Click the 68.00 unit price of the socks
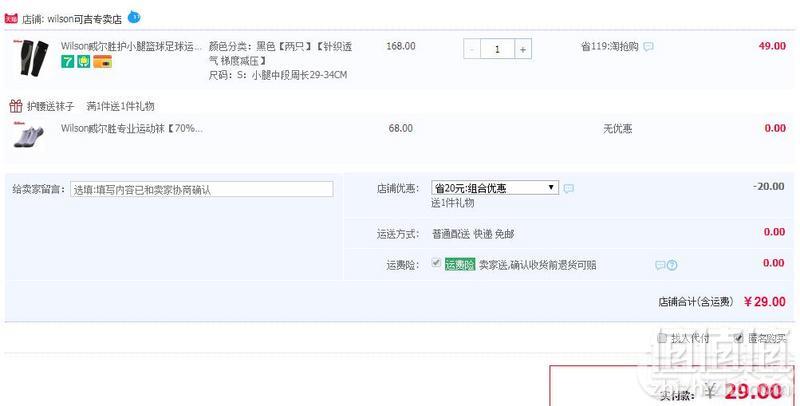800x406 pixels. tap(401, 129)
